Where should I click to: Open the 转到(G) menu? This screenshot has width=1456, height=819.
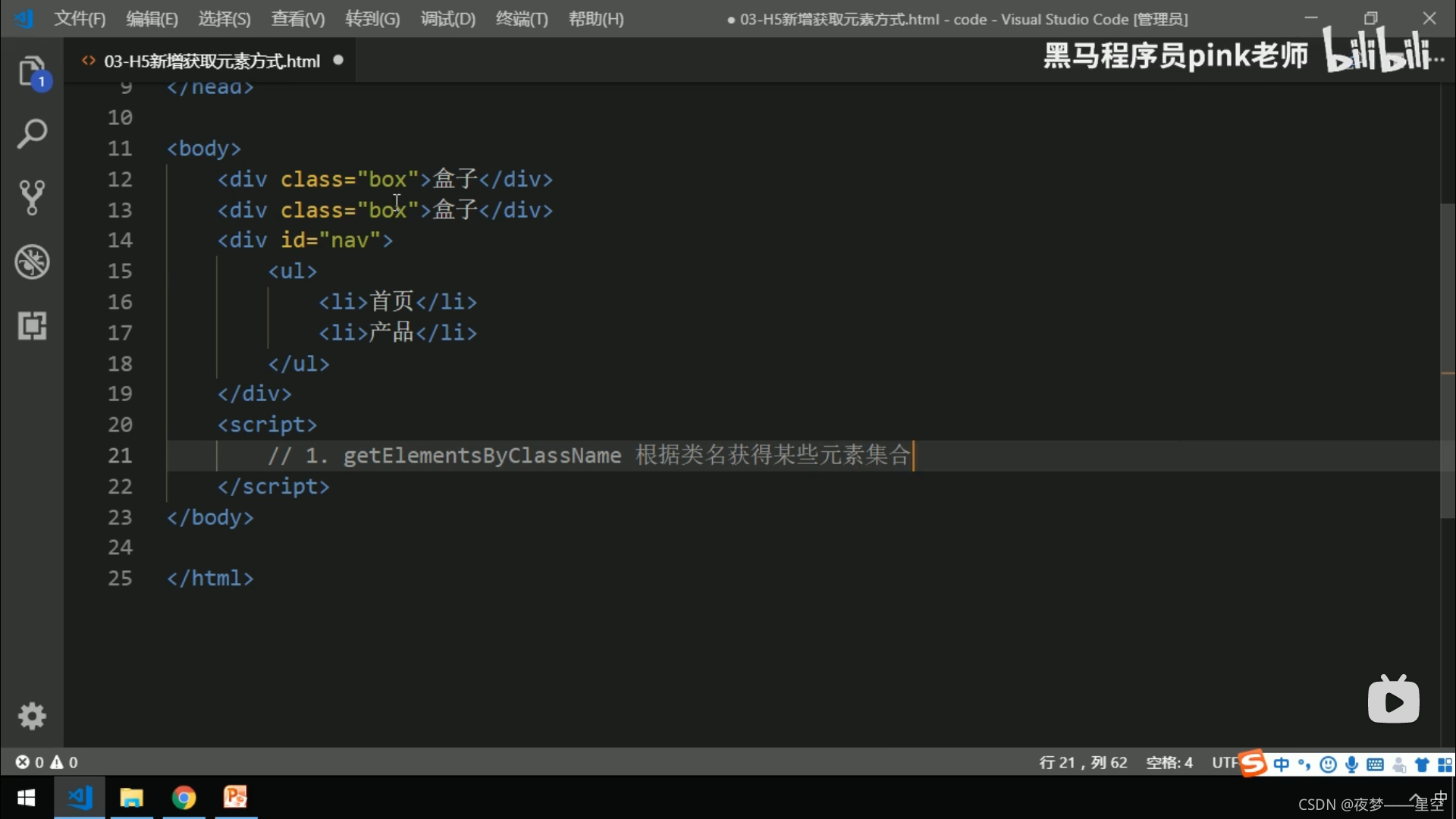point(372,19)
